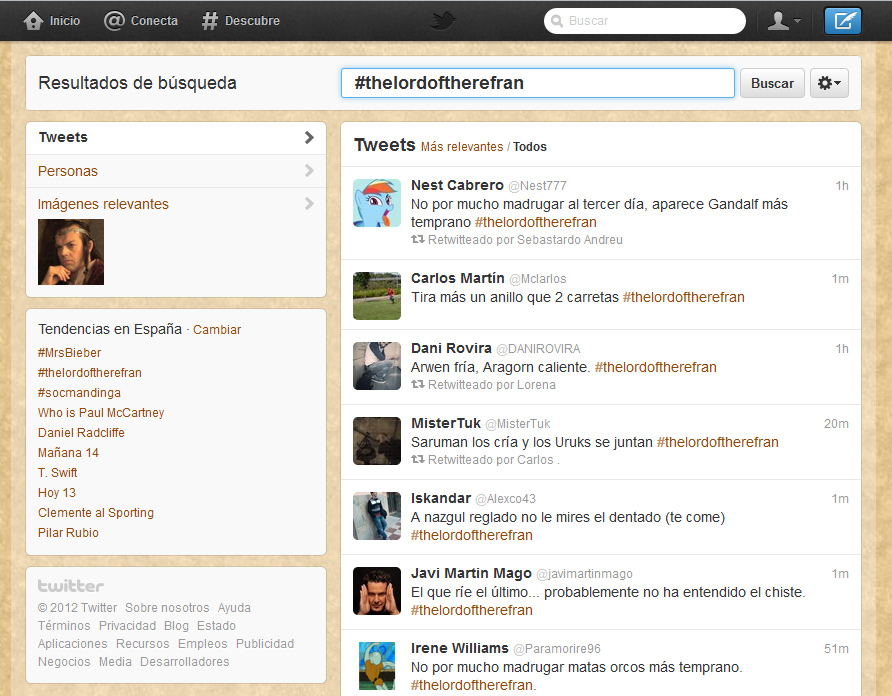This screenshot has height=696, width=892.
Task: Click chevron arrow on Personas row
Action: (x=309, y=170)
